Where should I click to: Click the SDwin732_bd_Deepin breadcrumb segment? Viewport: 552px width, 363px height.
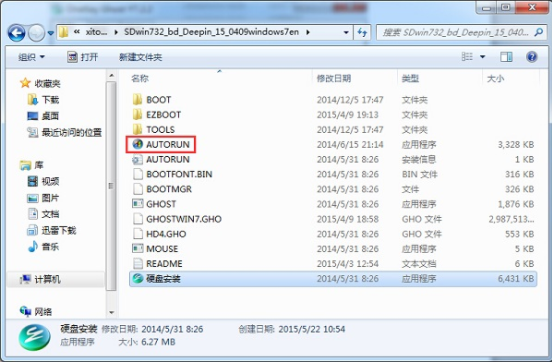point(211,32)
